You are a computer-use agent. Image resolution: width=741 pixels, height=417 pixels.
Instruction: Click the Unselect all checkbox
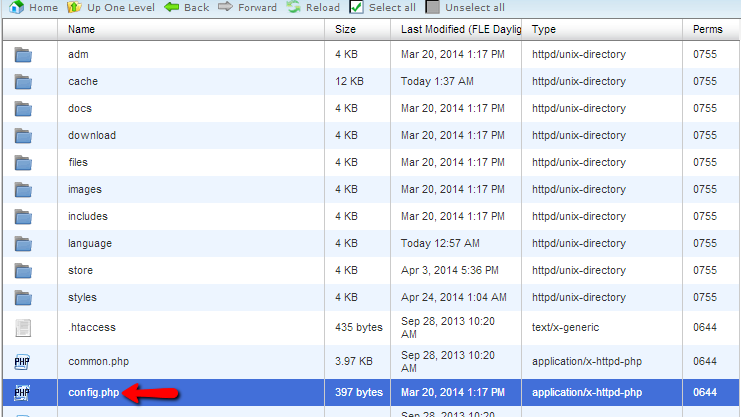433,7
